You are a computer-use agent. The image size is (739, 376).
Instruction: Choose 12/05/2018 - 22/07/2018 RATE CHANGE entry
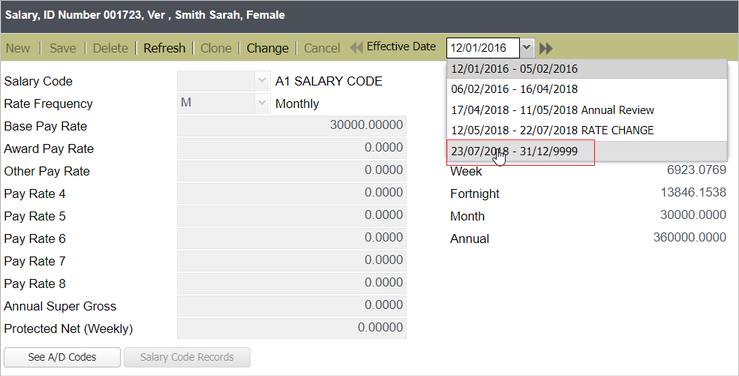tap(587, 130)
